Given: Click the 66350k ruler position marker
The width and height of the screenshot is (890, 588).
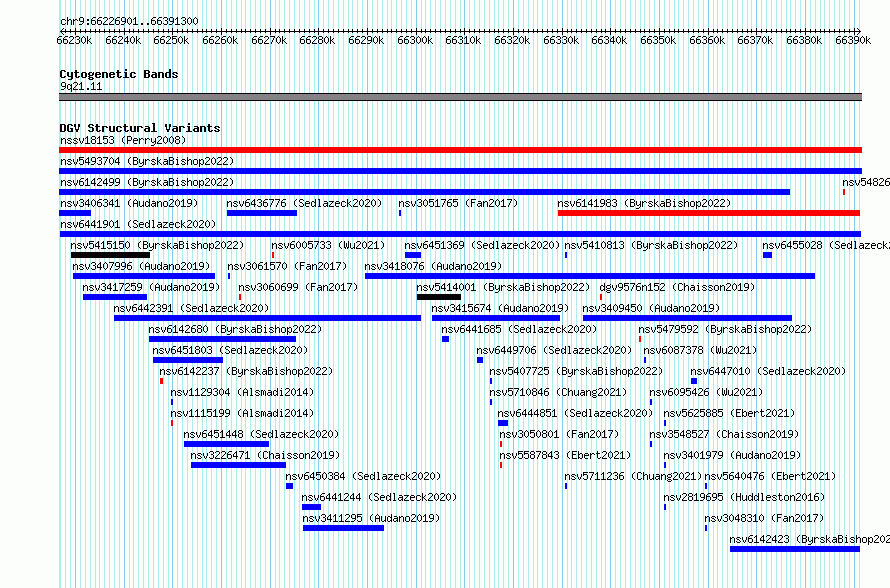Looking at the screenshot, I should coord(658,40).
